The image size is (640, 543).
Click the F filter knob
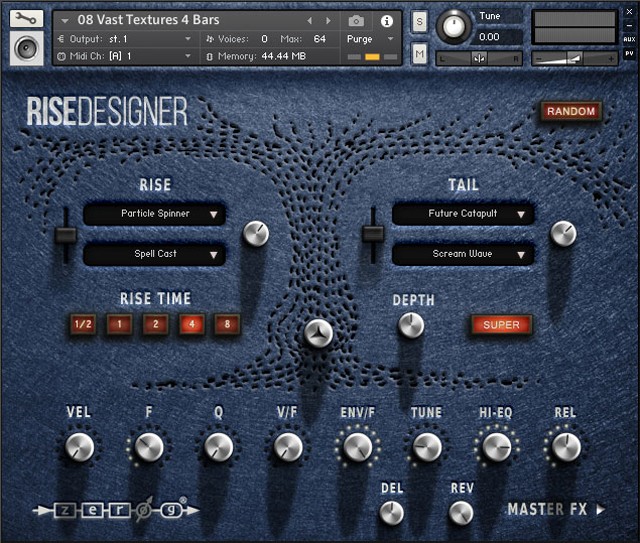pos(149,447)
